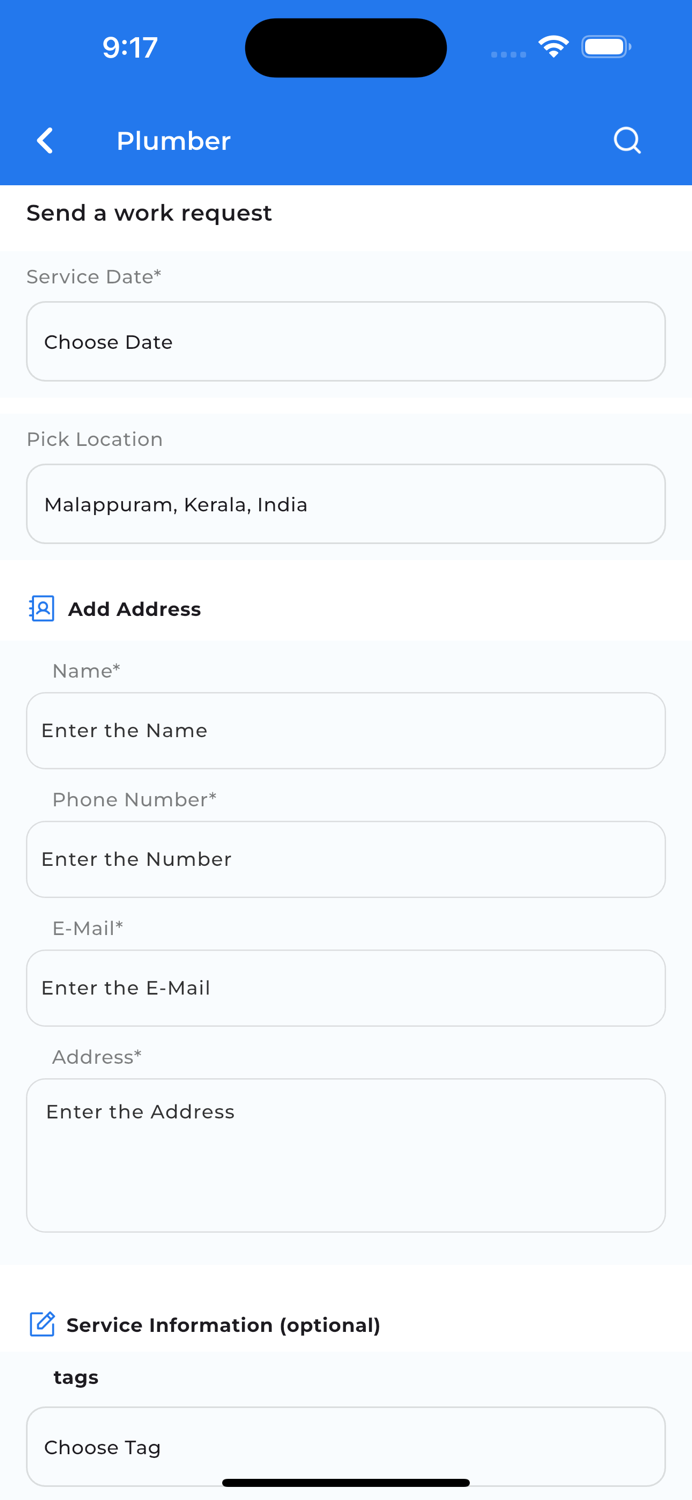This screenshot has width=692, height=1500.
Task: Tap the back arrow to leave Plumber page
Action: click(x=45, y=141)
